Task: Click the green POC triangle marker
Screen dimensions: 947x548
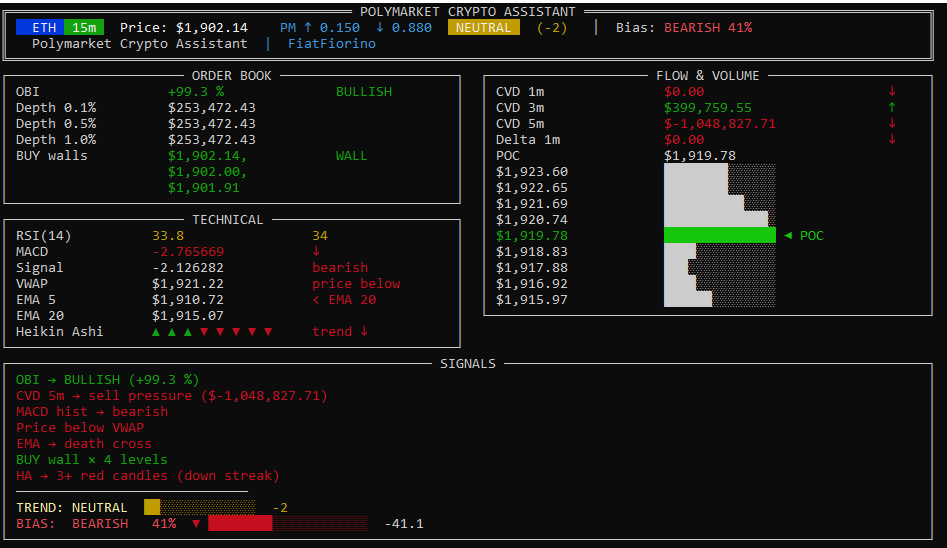Action: click(x=788, y=236)
